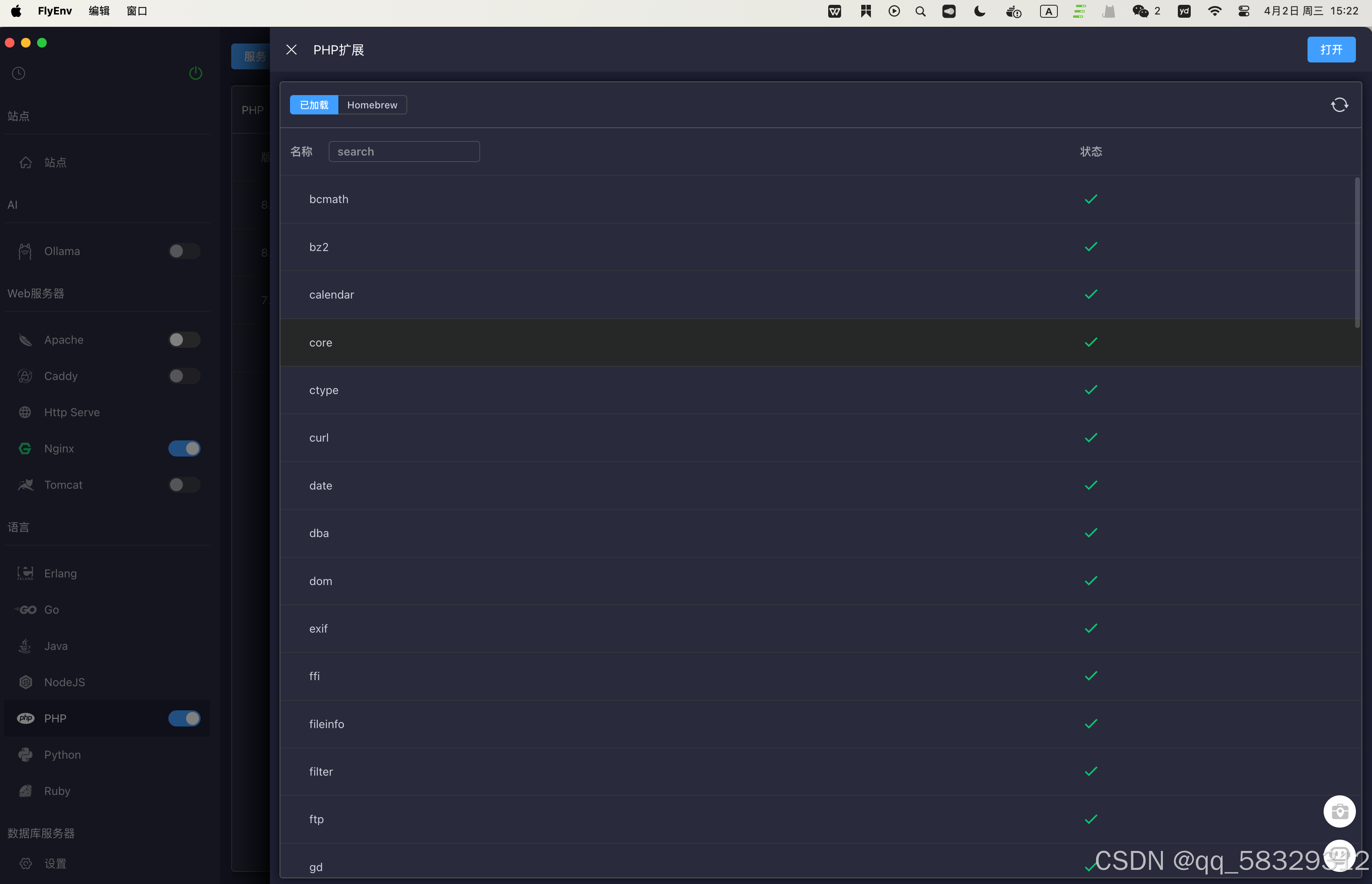The height and width of the screenshot is (884, 1372).
Task: Open the camera screenshot floating button
Action: pyautogui.click(x=1339, y=811)
